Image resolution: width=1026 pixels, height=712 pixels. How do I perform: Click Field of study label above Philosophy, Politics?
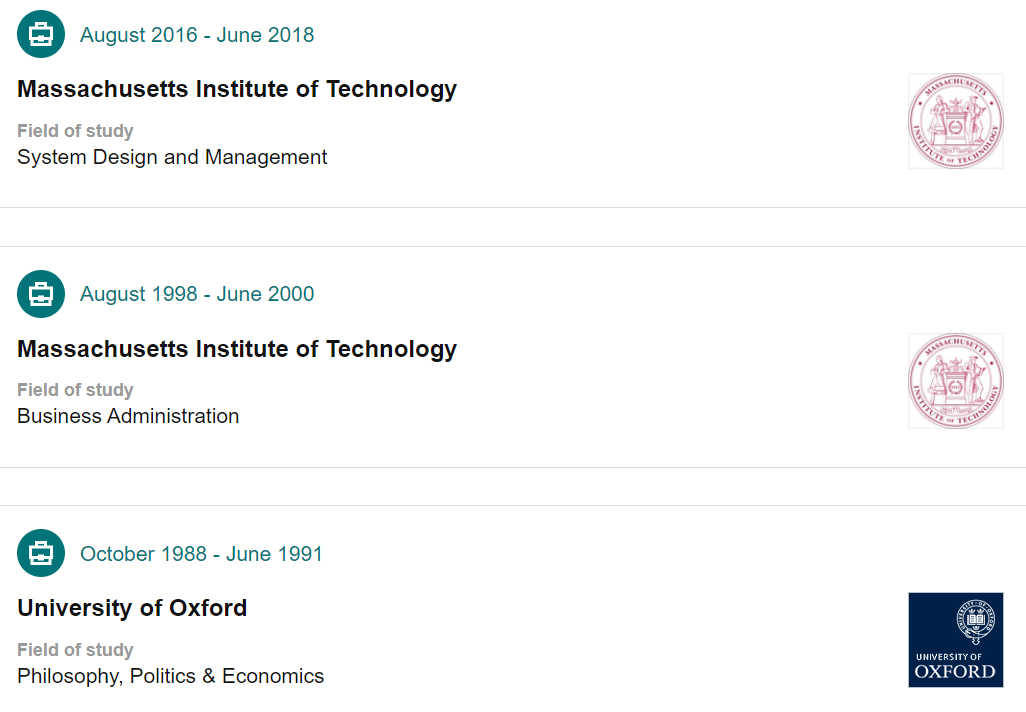coord(75,650)
